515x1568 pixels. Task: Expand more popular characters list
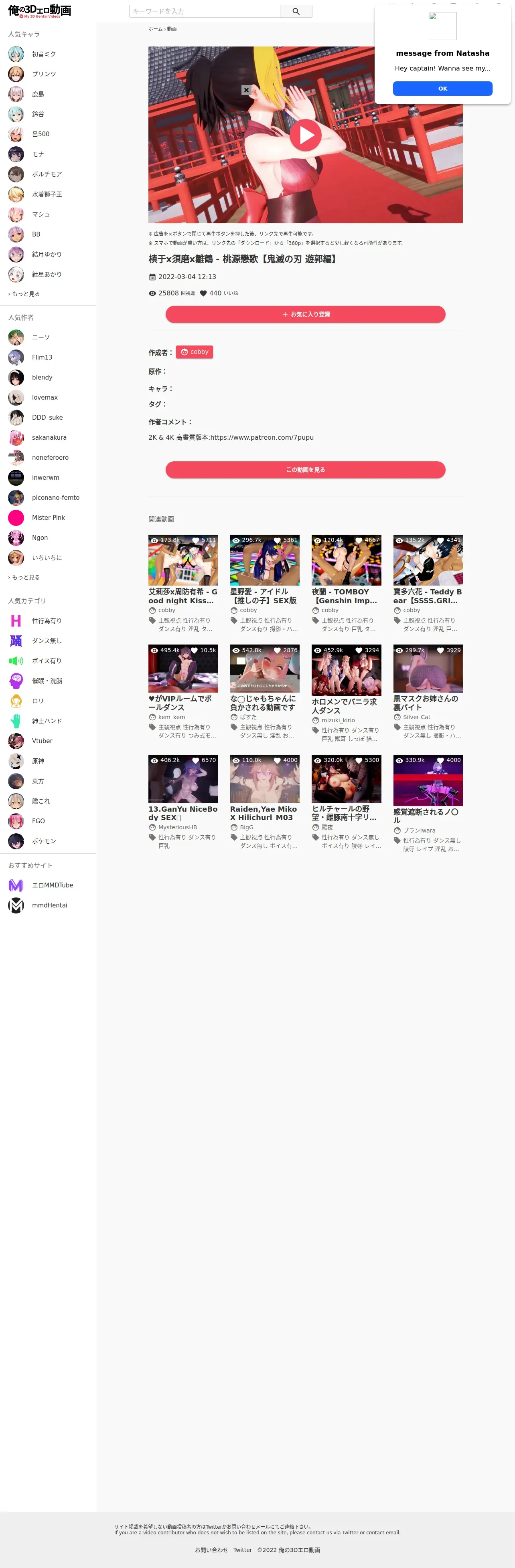[x=24, y=294]
